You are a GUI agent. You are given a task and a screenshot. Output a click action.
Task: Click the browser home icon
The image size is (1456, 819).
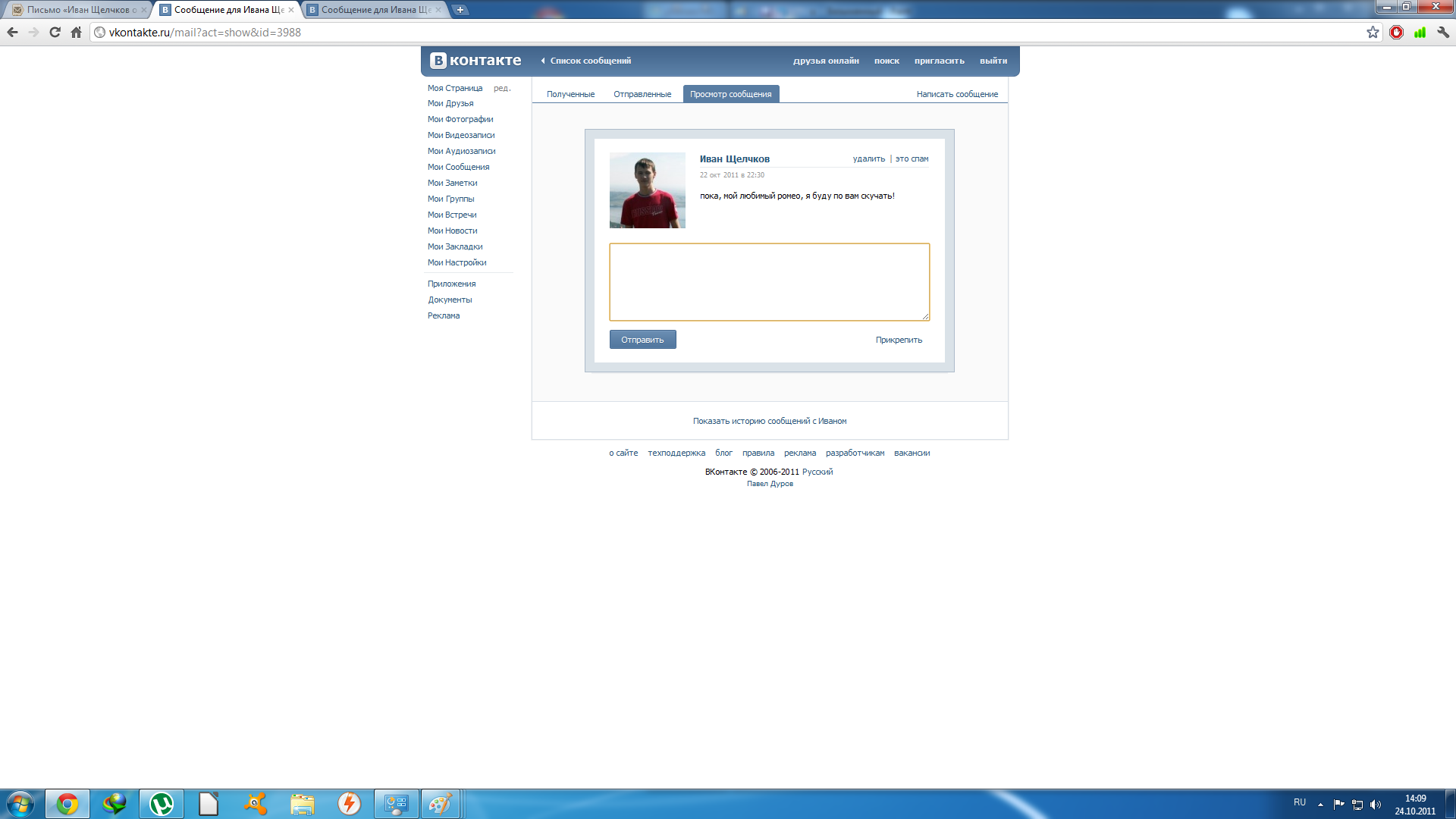76,33
